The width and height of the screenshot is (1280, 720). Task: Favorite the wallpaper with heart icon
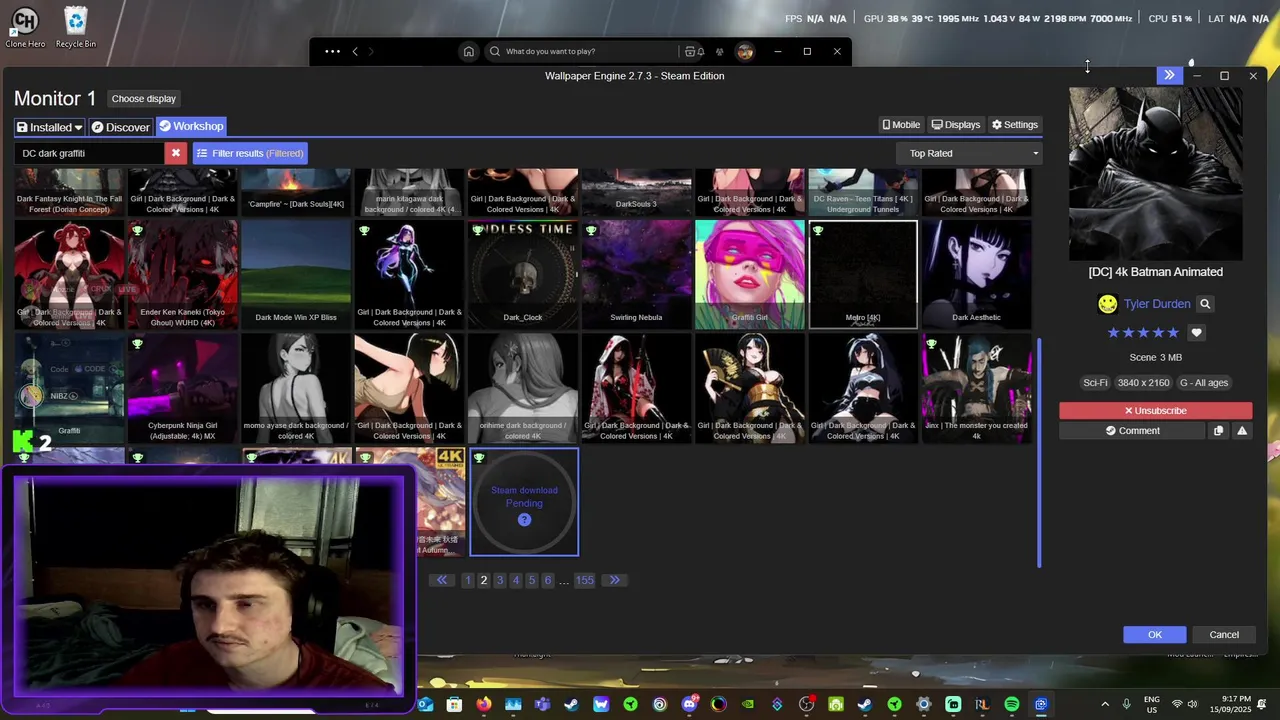click(1196, 333)
